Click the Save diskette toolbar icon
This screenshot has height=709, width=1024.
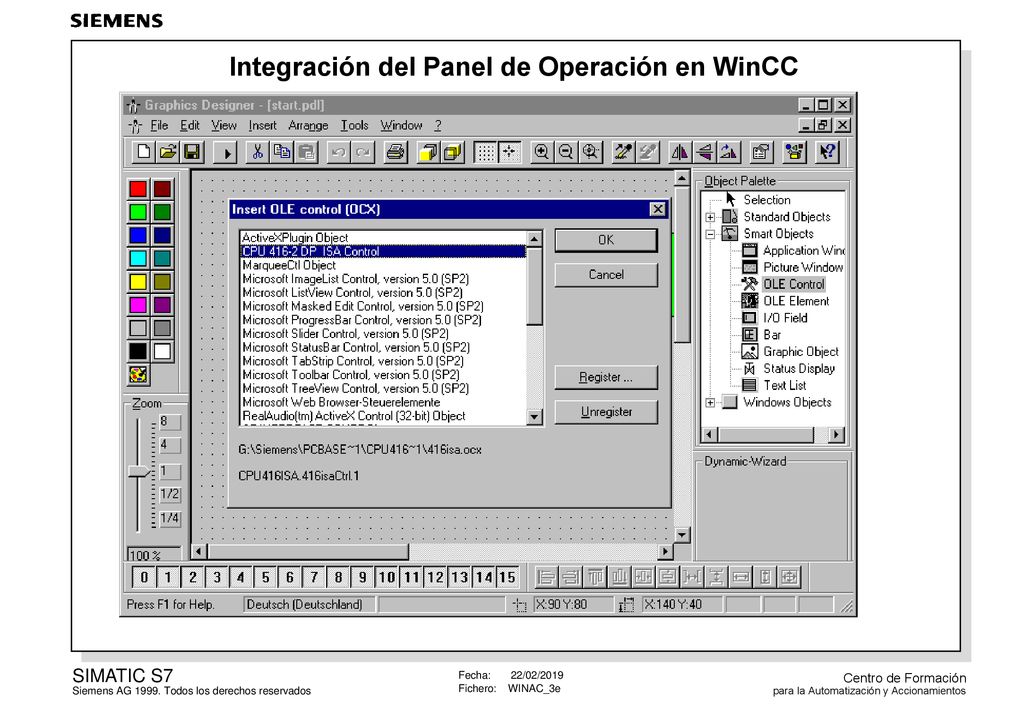[191, 152]
